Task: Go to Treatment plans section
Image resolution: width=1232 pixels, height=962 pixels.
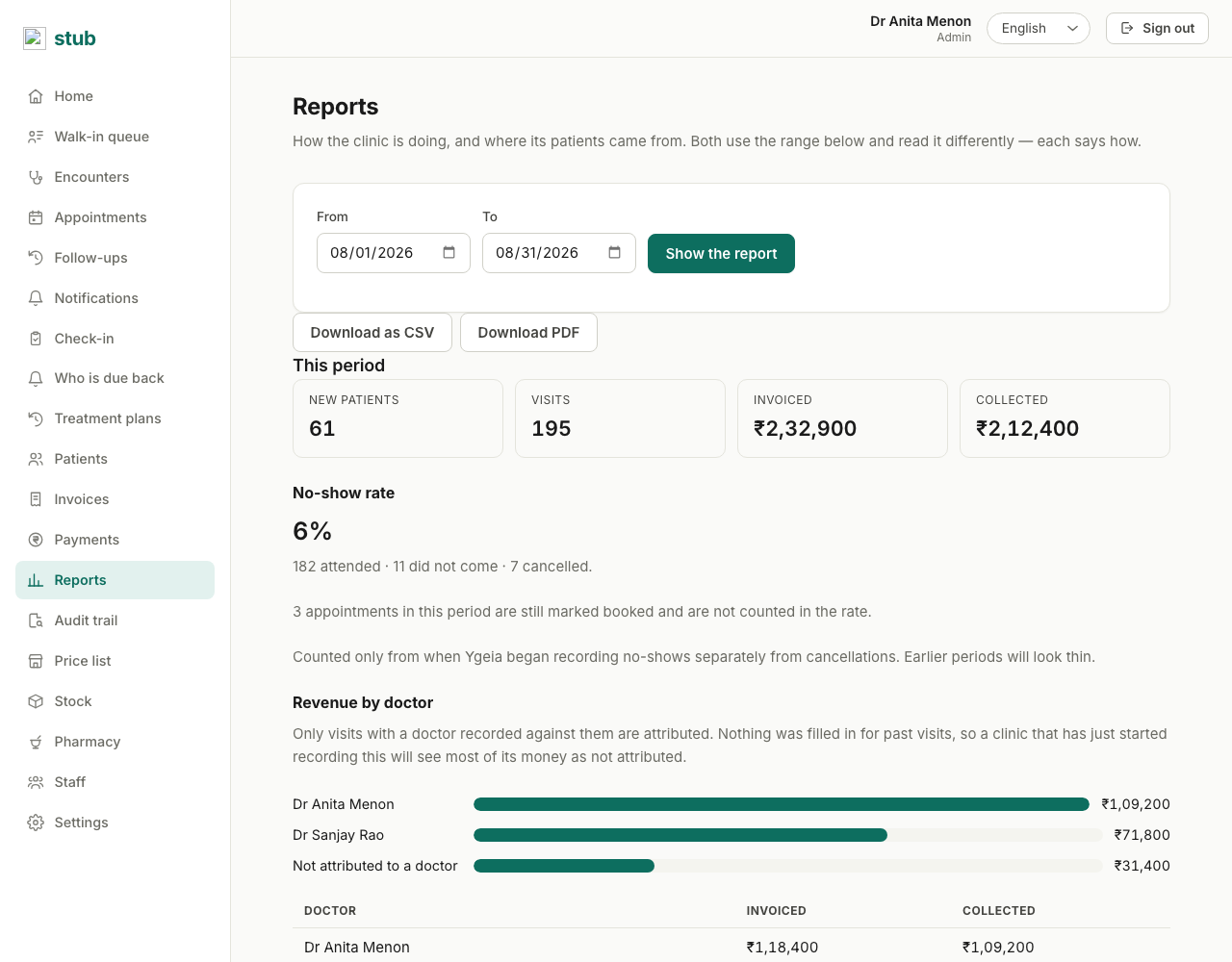Action: pos(115,418)
